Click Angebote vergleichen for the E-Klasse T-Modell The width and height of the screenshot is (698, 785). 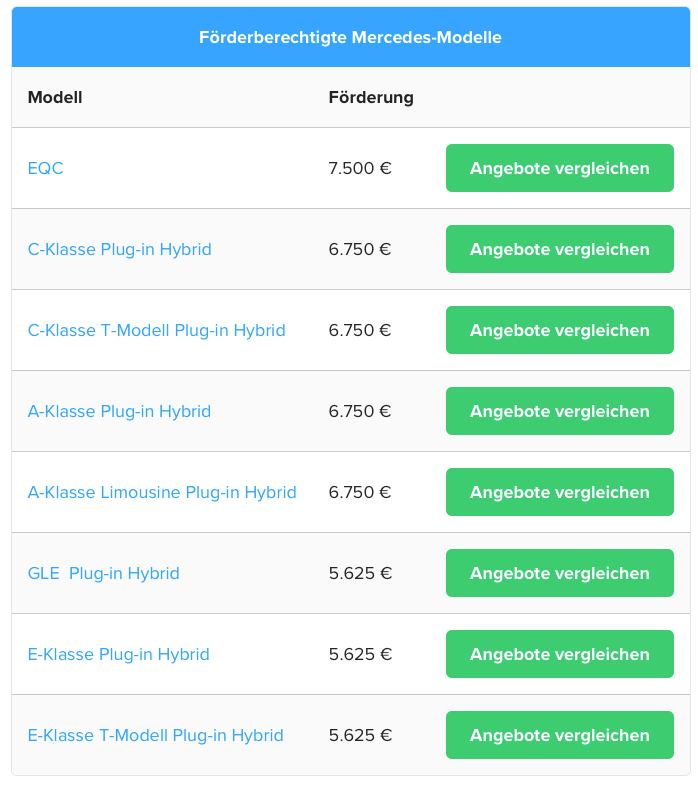click(x=560, y=736)
